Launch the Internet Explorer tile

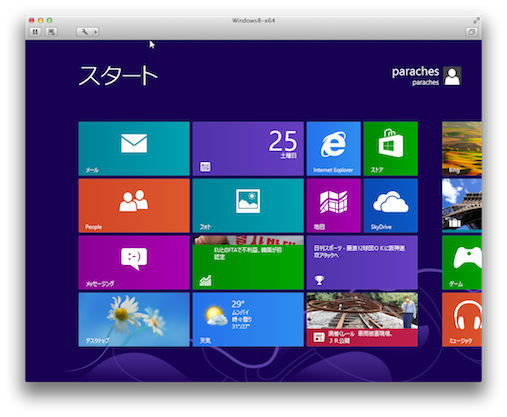pyautogui.click(x=334, y=149)
